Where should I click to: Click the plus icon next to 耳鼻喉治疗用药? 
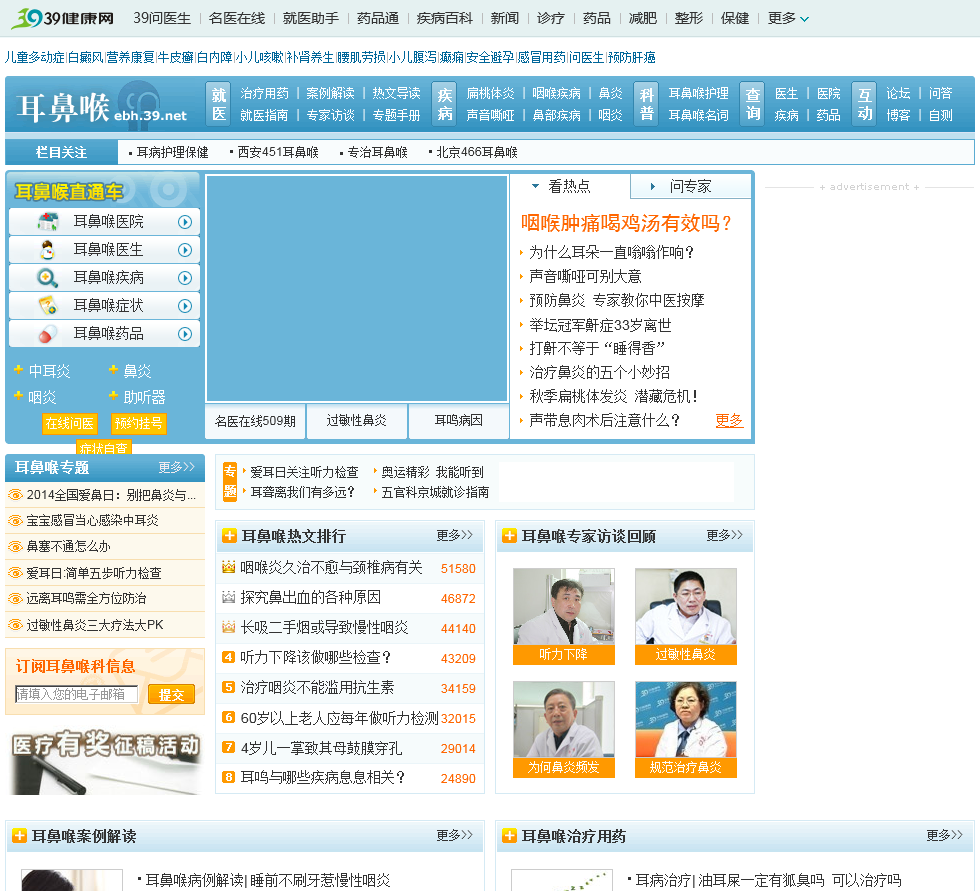tap(509, 836)
